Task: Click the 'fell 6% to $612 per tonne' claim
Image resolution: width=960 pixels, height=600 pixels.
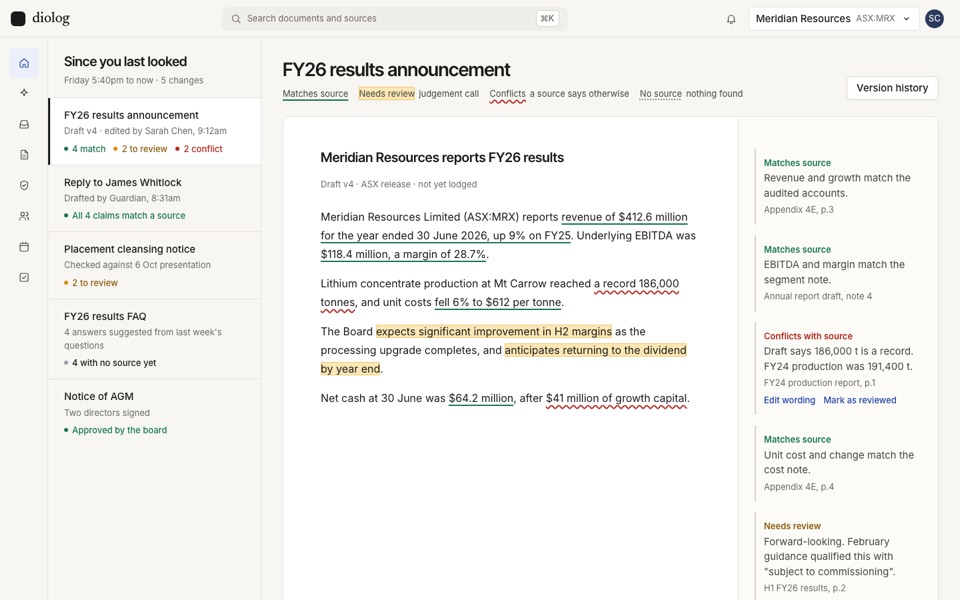Action: click(498, 302)
